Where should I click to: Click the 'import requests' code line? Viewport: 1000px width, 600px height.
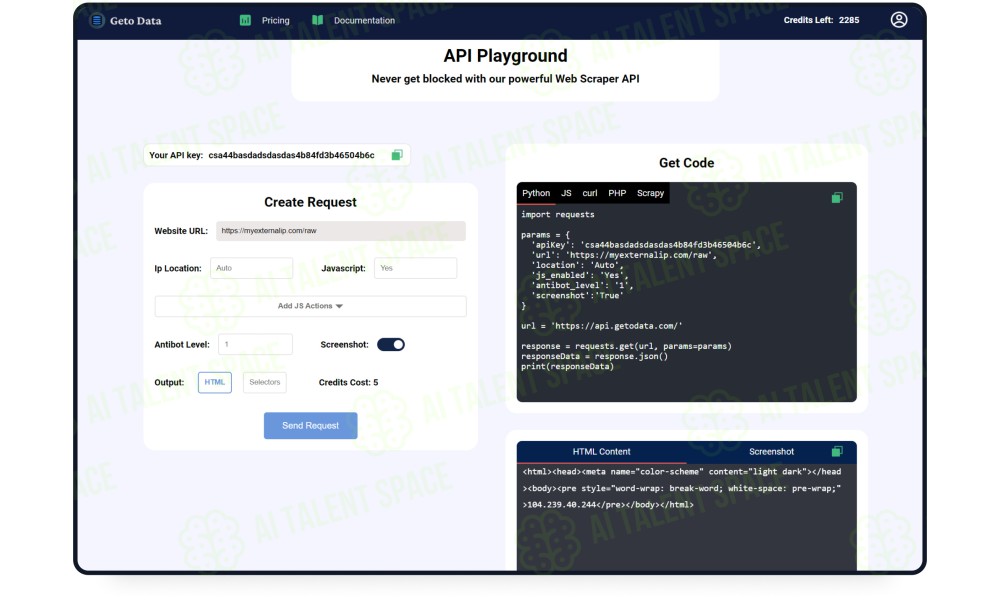tap(557, 214)
